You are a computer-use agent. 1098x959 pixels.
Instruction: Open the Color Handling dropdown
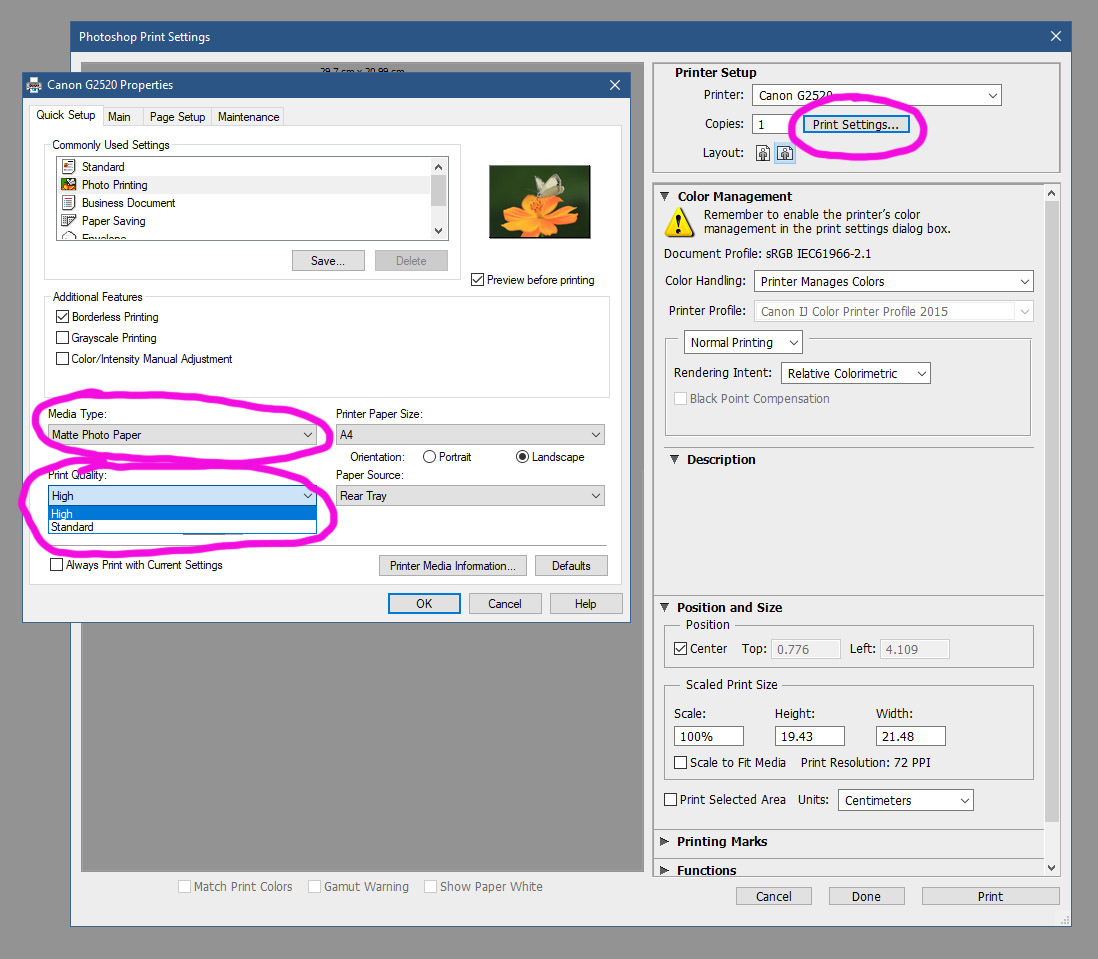[893, 282]
